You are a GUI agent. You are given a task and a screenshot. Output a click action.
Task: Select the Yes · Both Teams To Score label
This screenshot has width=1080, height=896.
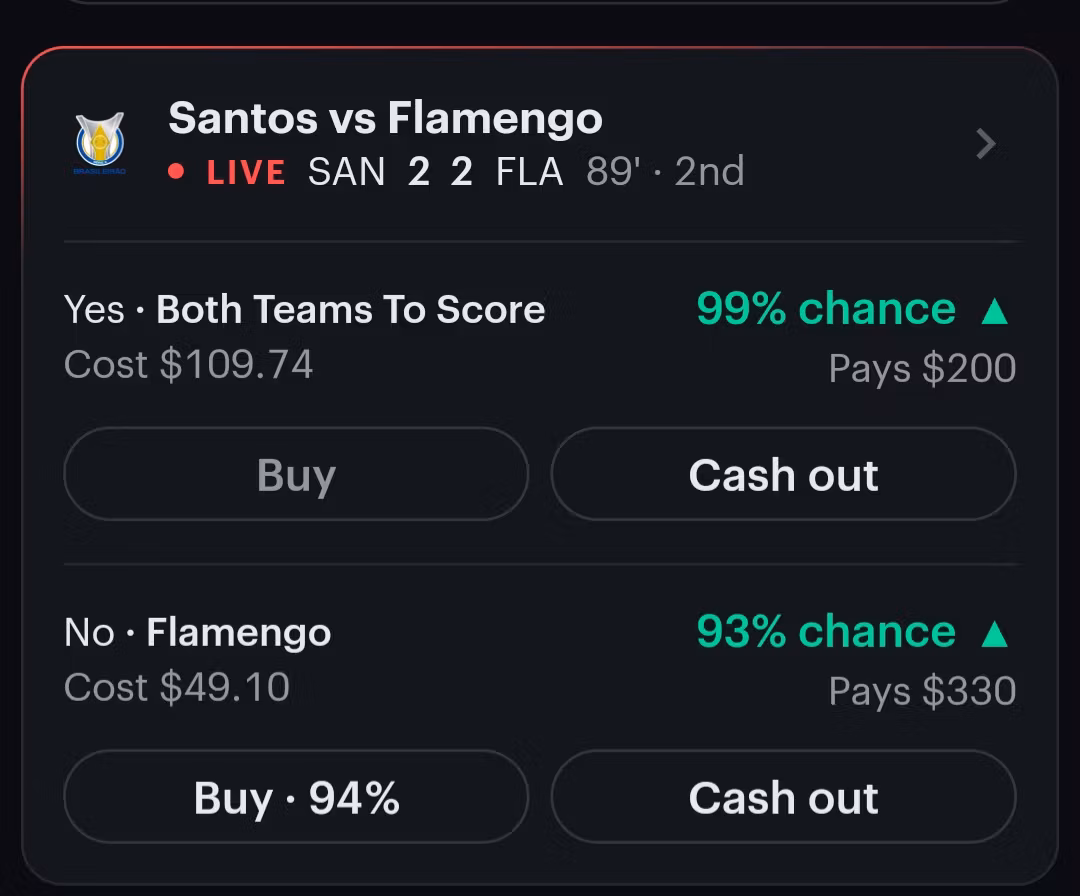(x=304, y=309)
